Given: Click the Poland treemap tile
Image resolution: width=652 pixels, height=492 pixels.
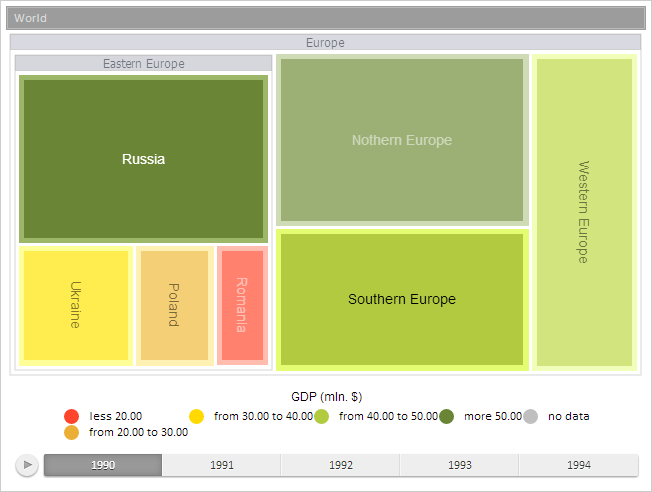Looking at the screenshot, I should pyautogui.click(x=174, y=305).
